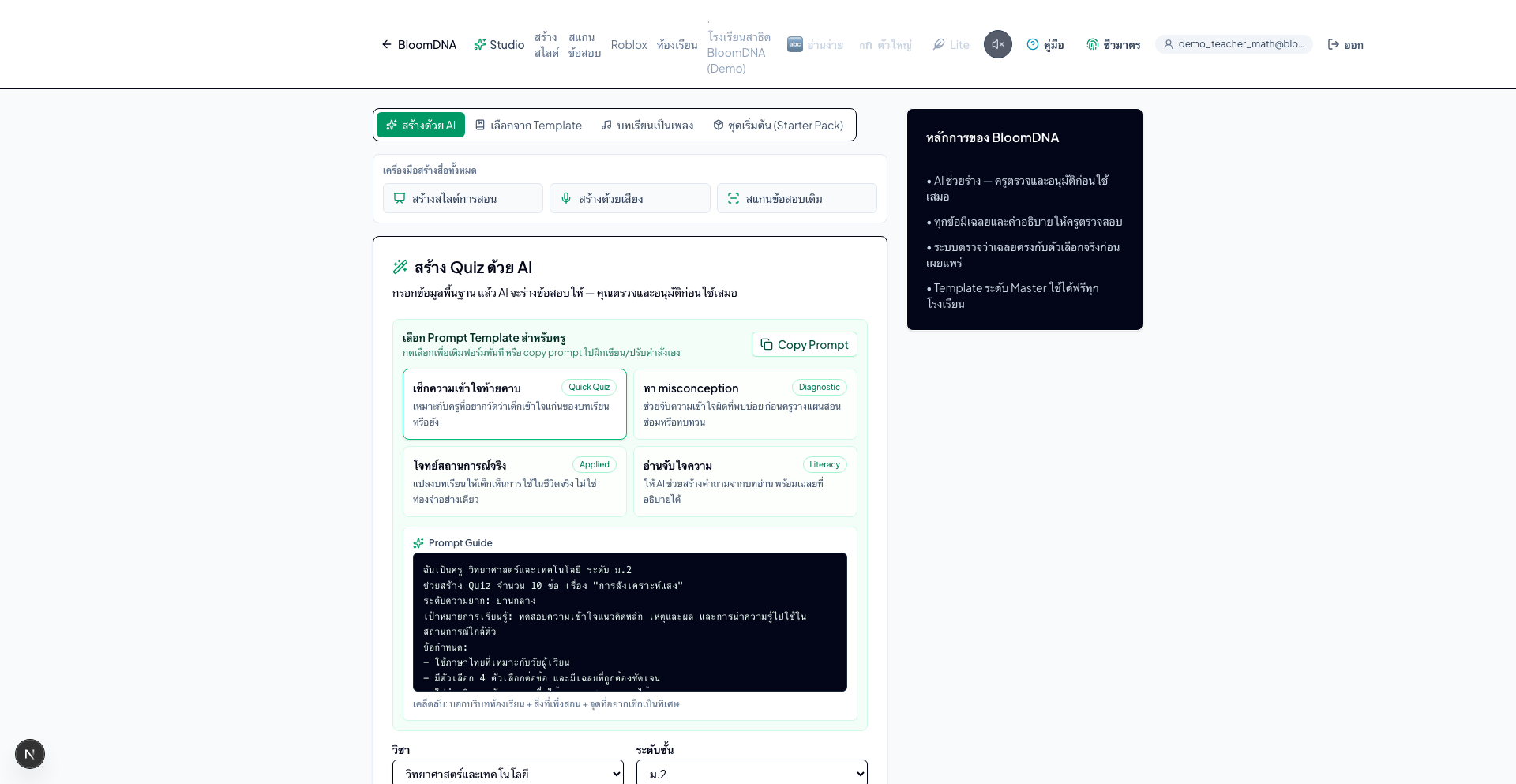Click โรงเรียนสาธิต BloomDNA (Demo) in the header
Image resolution: width=1516 pixels, height=784 pixels.
pyautogui.click(x=739, y=52)
